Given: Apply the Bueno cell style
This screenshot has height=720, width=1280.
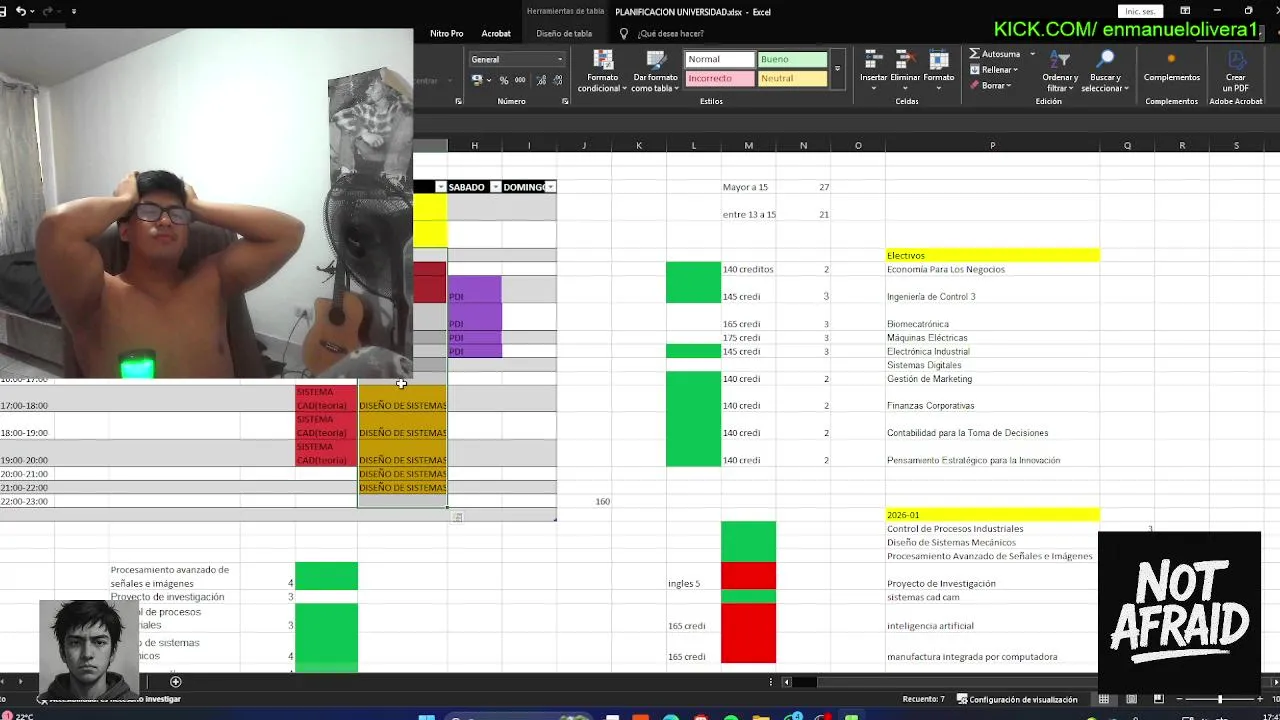Looking at the screenshot, I should 792,59.
